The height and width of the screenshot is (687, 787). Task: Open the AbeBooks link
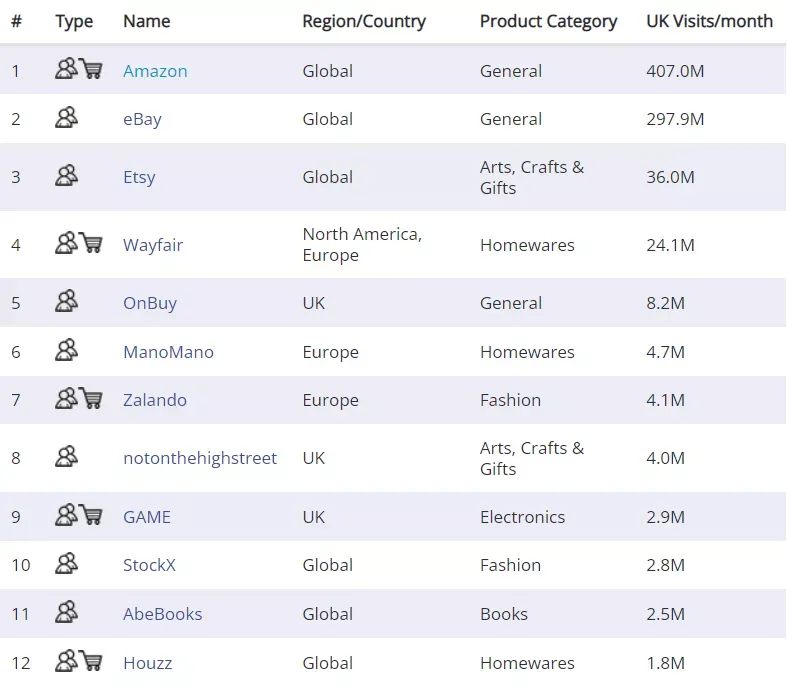pyautogui.click(x=163, y=614)
